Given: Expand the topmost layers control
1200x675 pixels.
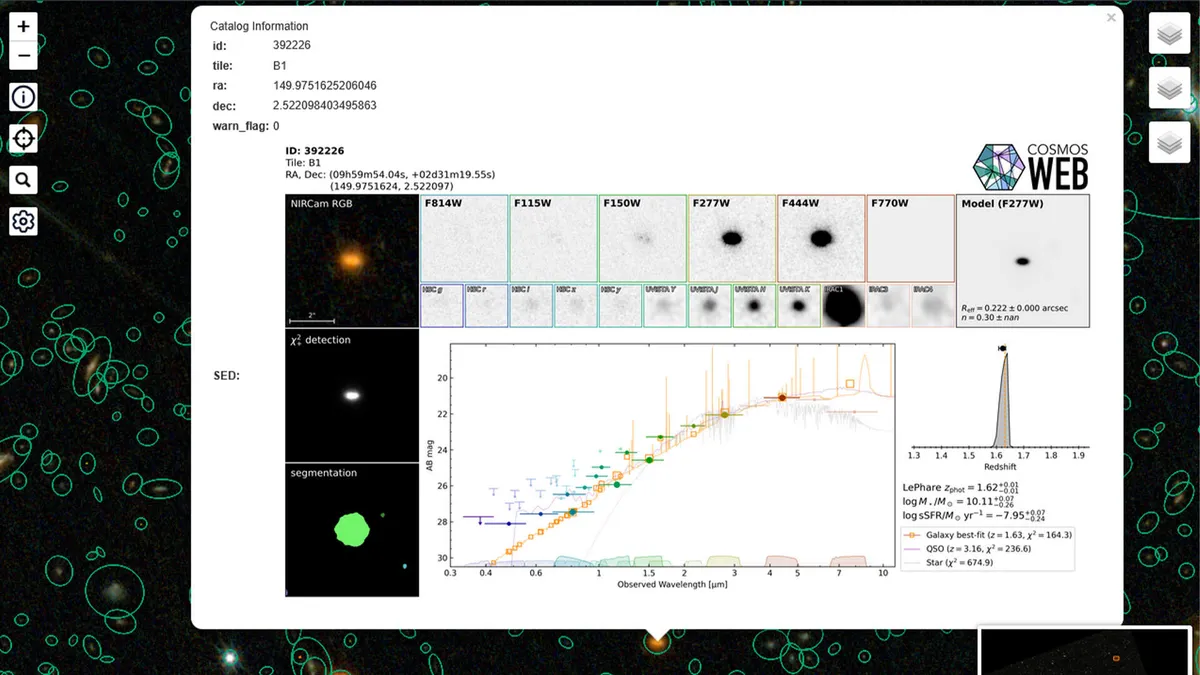Looking at the screenshot, I should click(x=1168, y=35).
